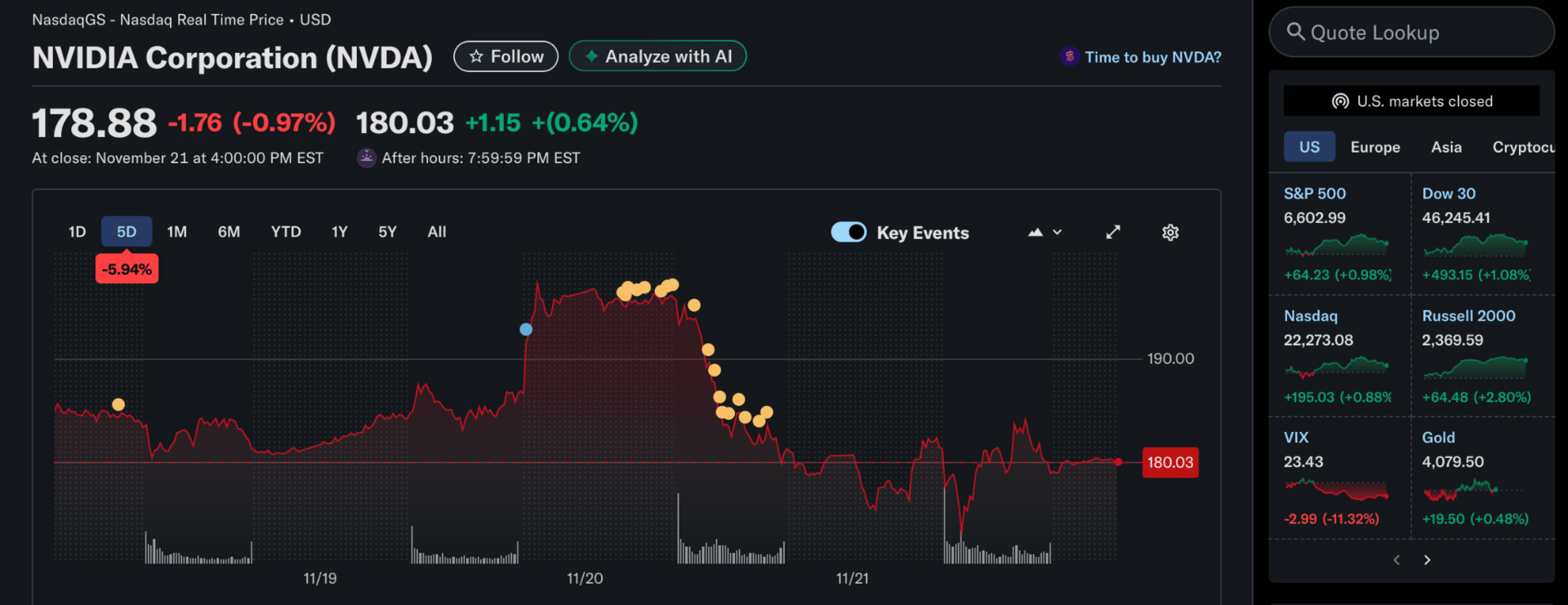Click the 180.03 current price label
The width and height of the screenshot is (1568, 605).
coord(1170,462)
